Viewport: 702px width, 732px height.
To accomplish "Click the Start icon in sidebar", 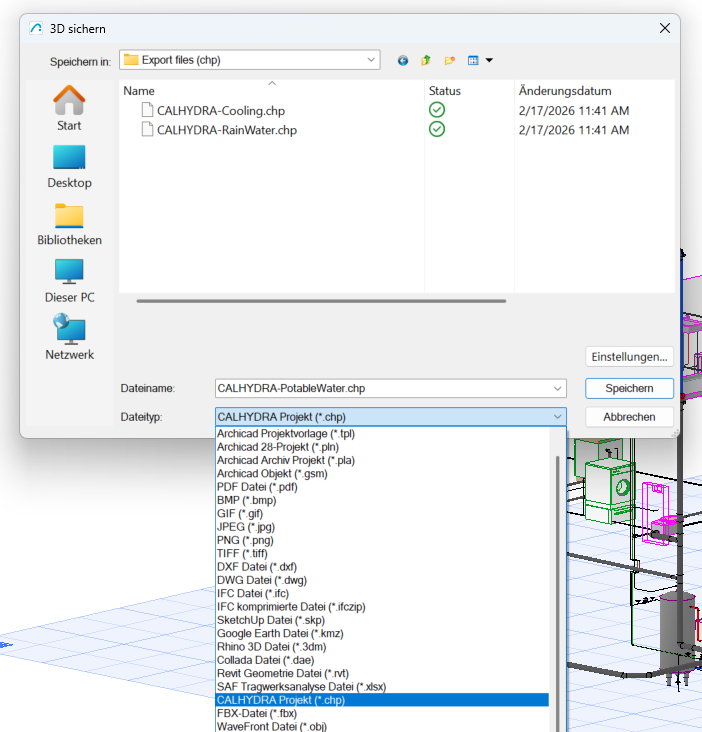I will click(69, 108).
